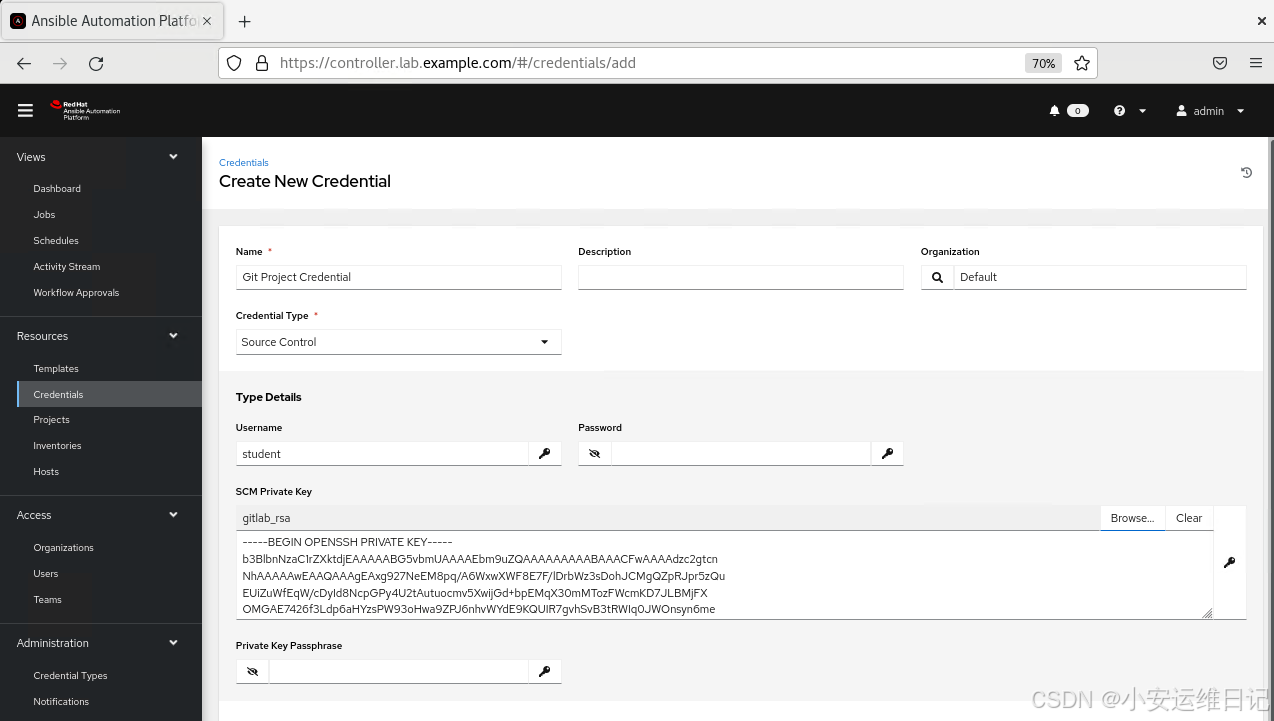Click the key icon beside Private Key Passphrase

tap(545, 672)
